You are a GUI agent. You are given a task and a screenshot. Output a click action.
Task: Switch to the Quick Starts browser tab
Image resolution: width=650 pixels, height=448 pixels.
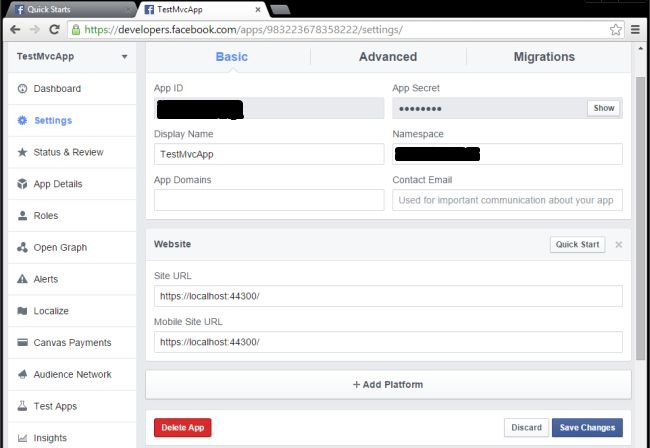point(69,10)
